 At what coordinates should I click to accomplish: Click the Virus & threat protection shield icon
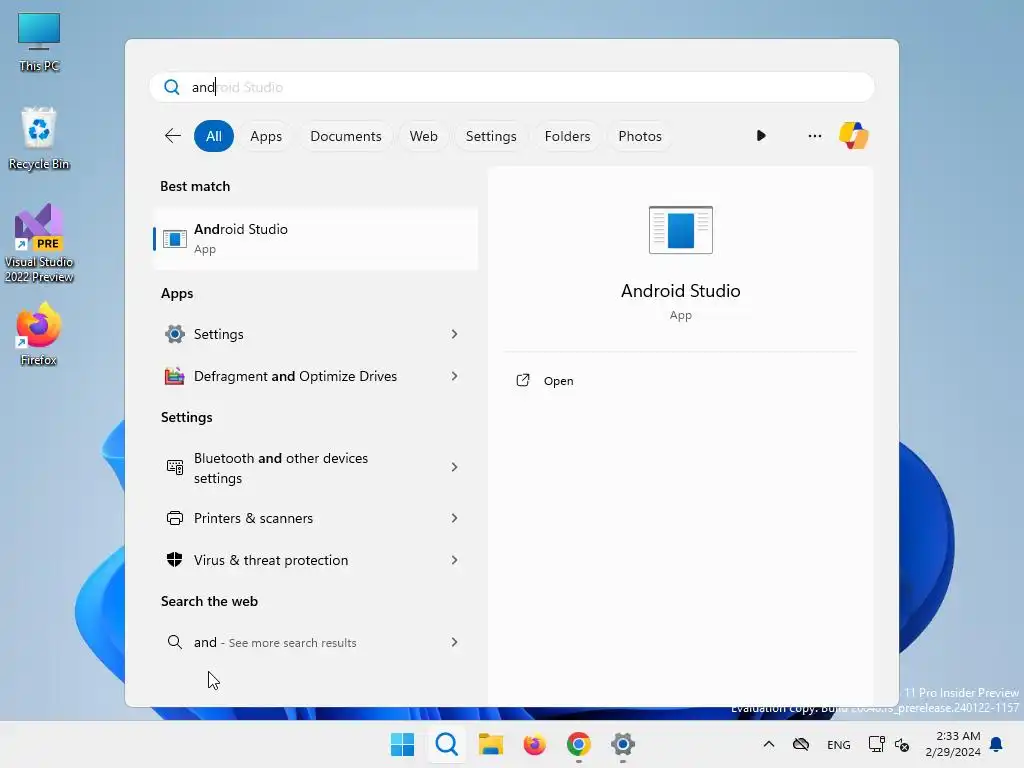[174, 560]
